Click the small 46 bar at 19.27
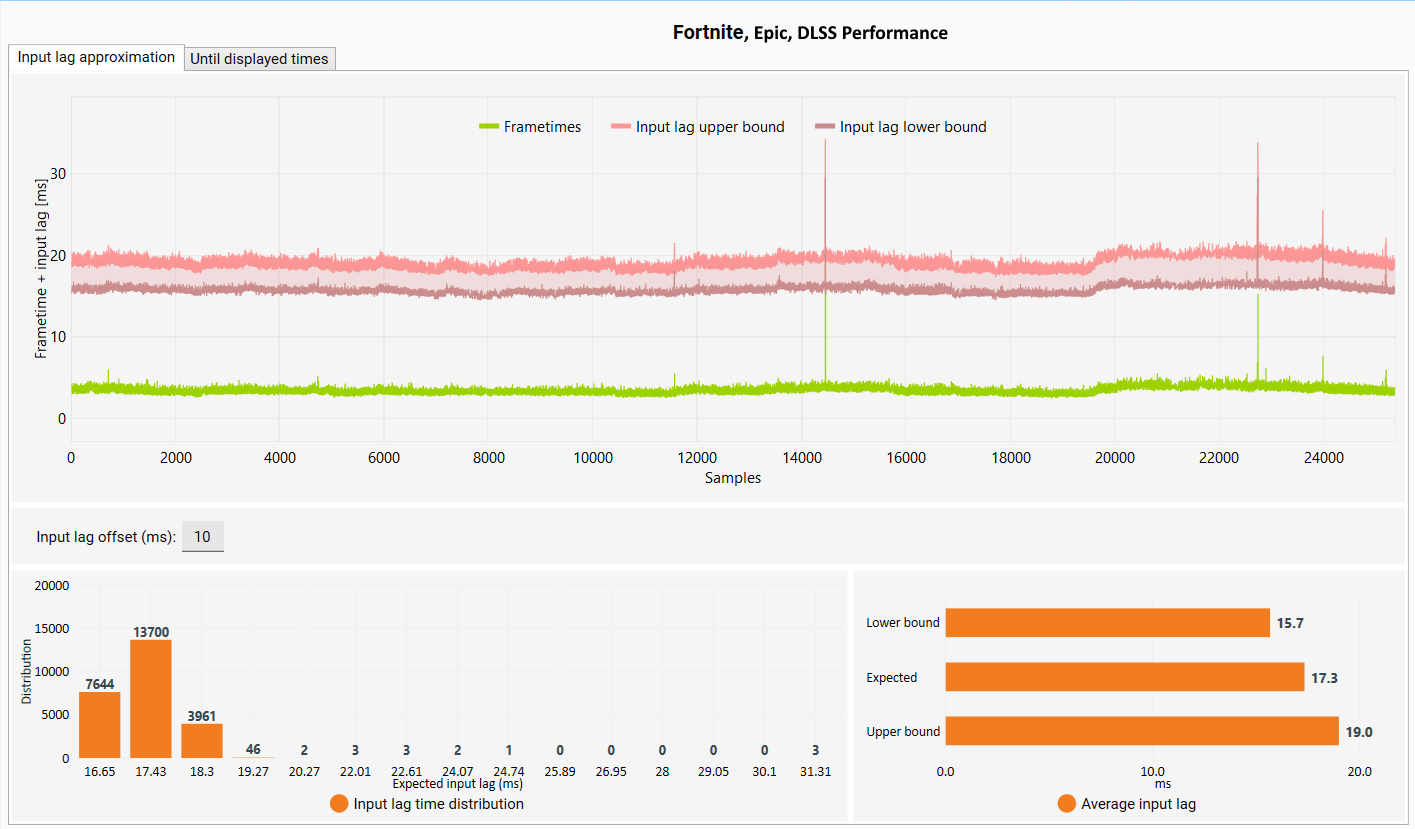1415x829 pixels. tap(253, 757)
